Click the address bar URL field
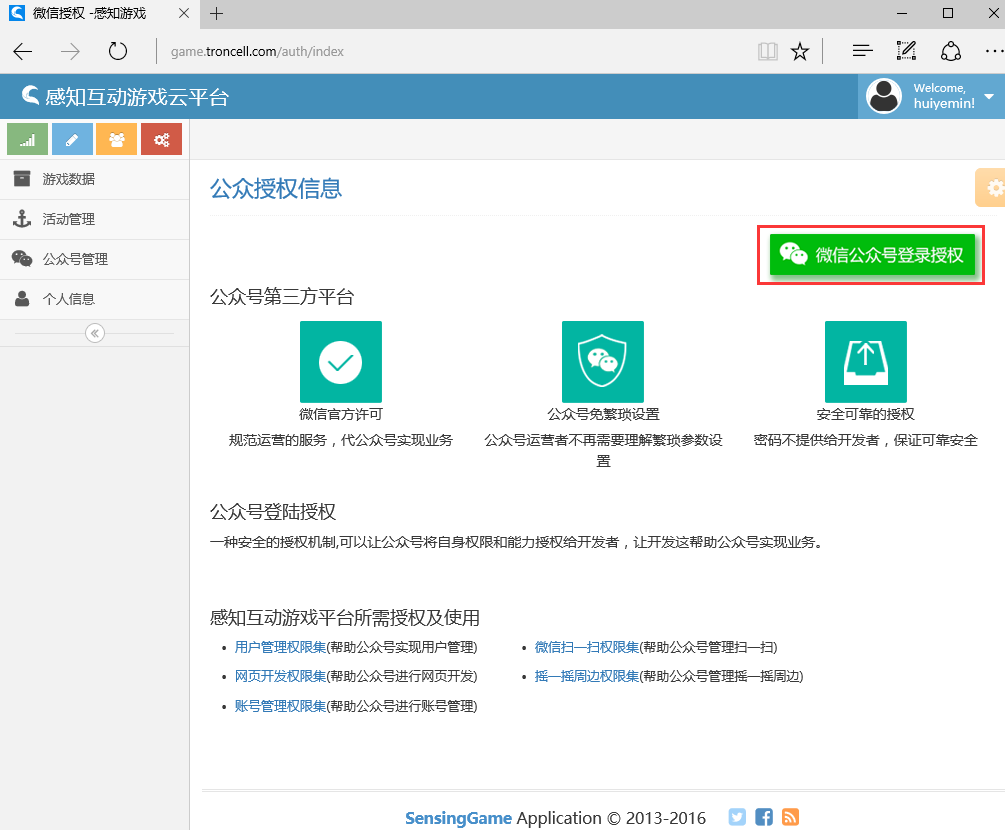This screenshot has width=1005, height=830. point(449,51)
